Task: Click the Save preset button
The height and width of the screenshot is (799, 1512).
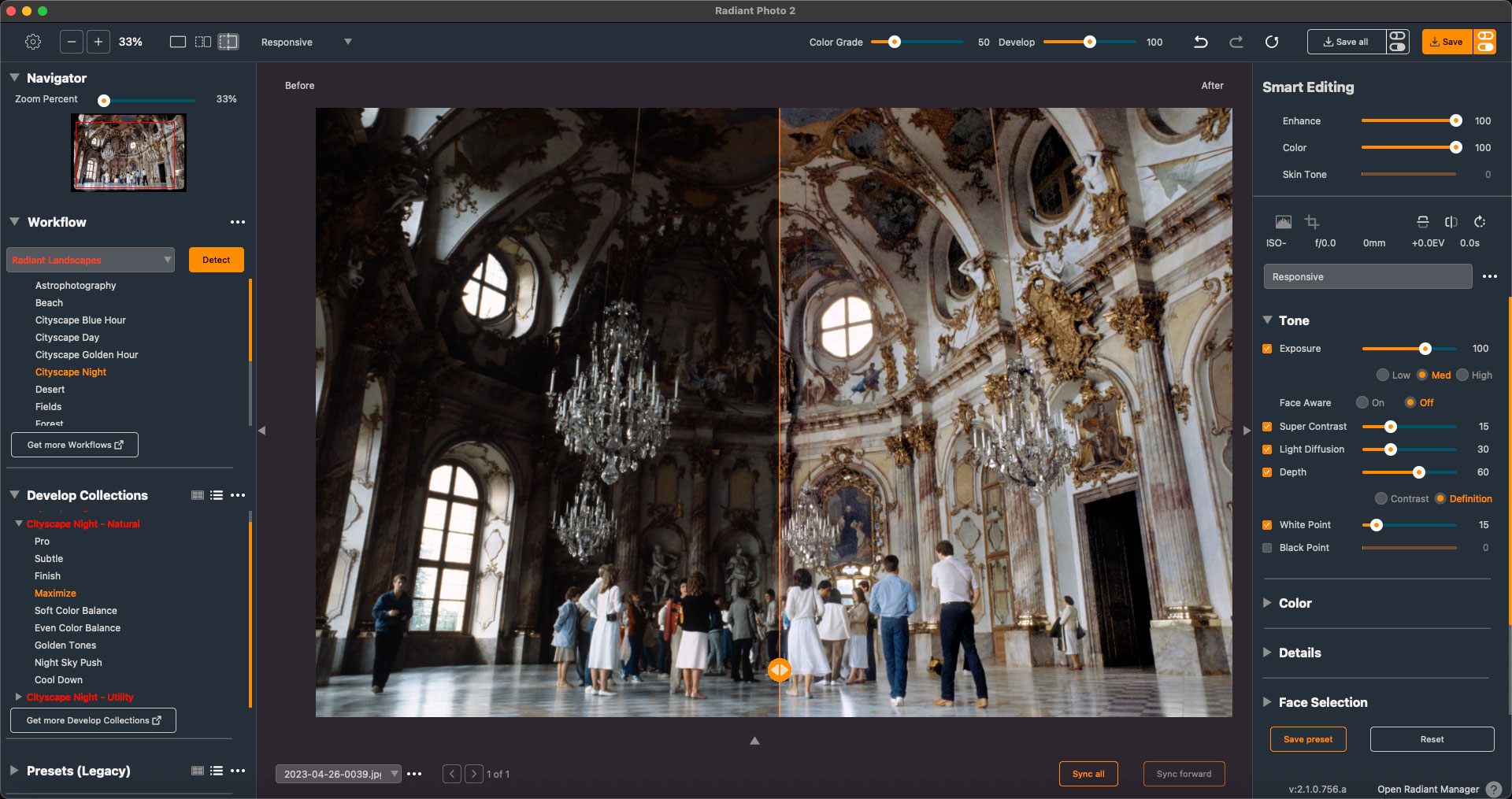Action: pos(1307,739)
